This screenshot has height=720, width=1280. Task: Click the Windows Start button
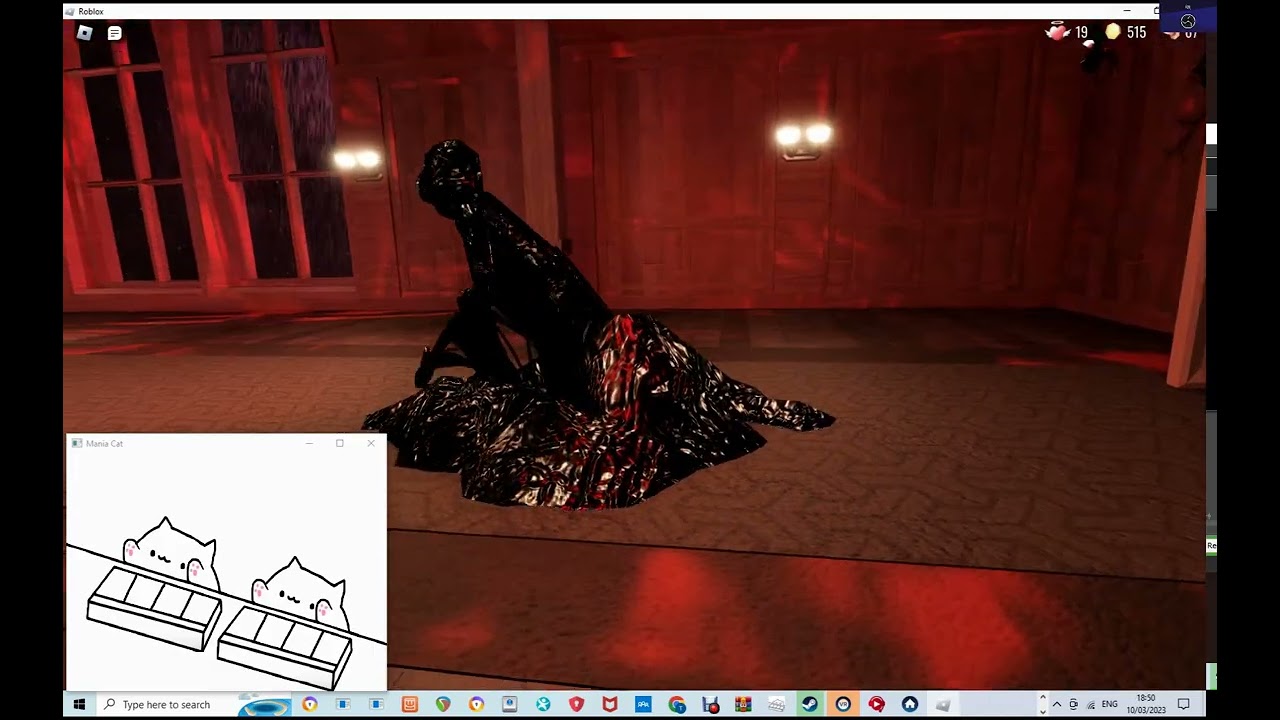pyautogui.click(x=79, y=704)
